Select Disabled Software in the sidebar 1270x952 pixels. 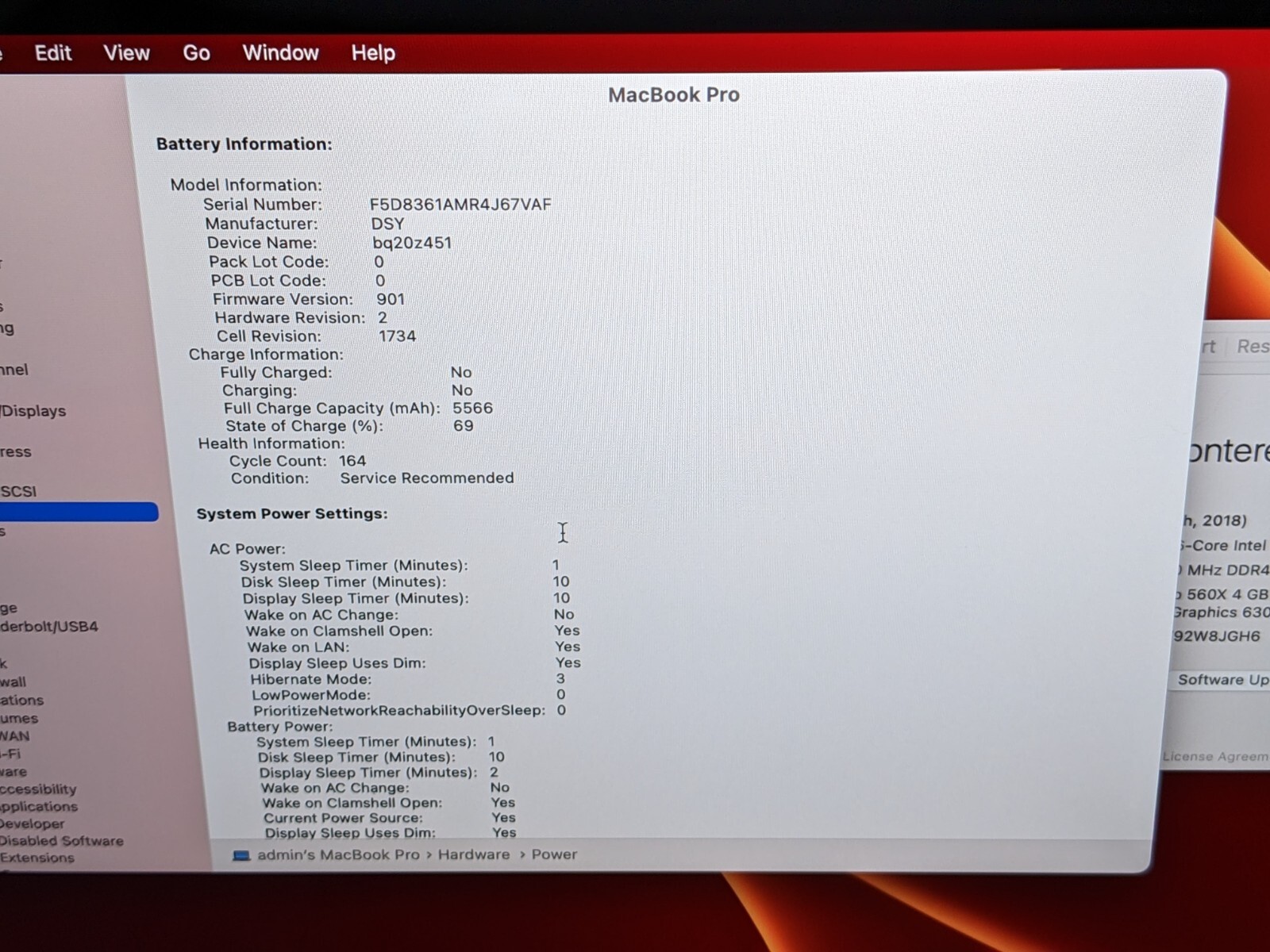pyautogui.click(x=61, y=840)
